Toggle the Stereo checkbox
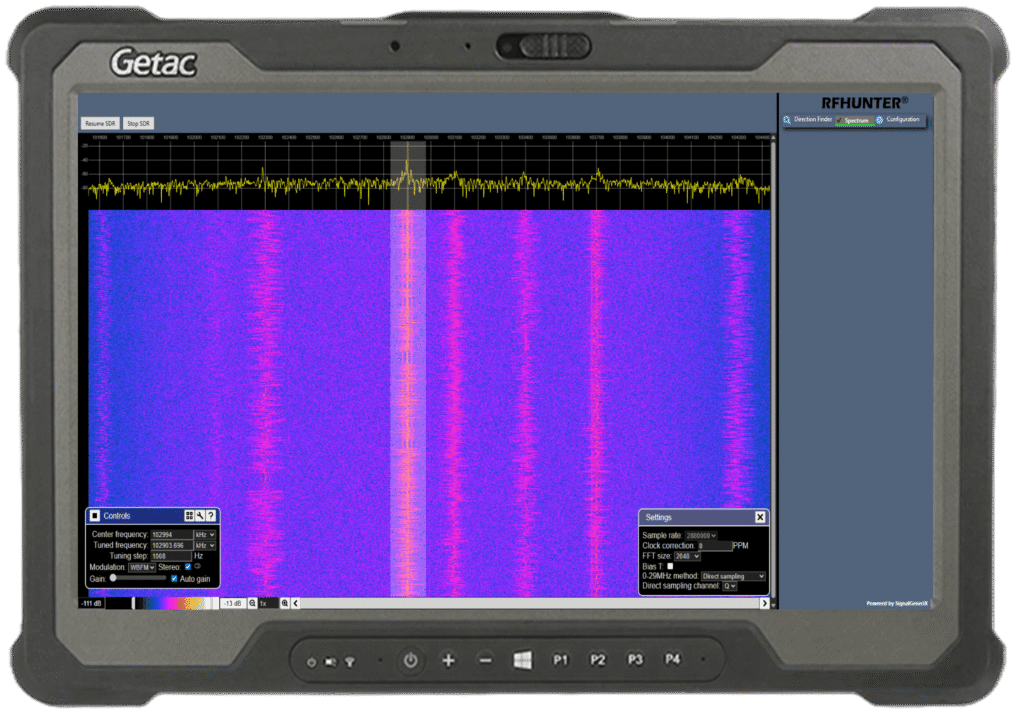 click(x=188, y=567)
